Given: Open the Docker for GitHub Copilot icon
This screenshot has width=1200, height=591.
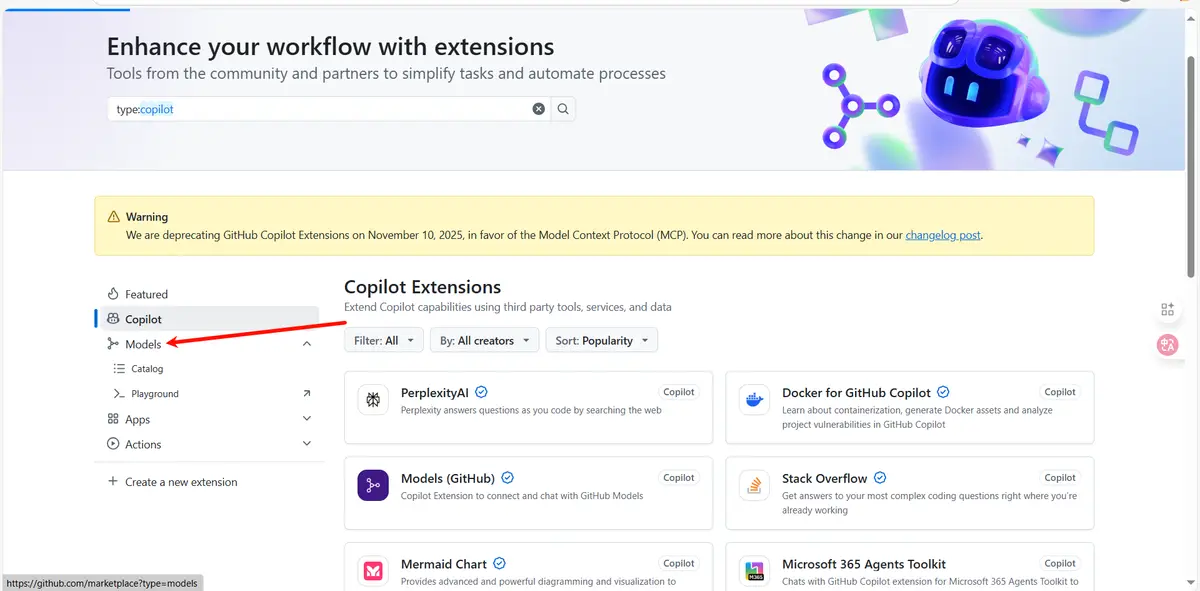Looking at the screenshot, I should (x=754, y=400).
